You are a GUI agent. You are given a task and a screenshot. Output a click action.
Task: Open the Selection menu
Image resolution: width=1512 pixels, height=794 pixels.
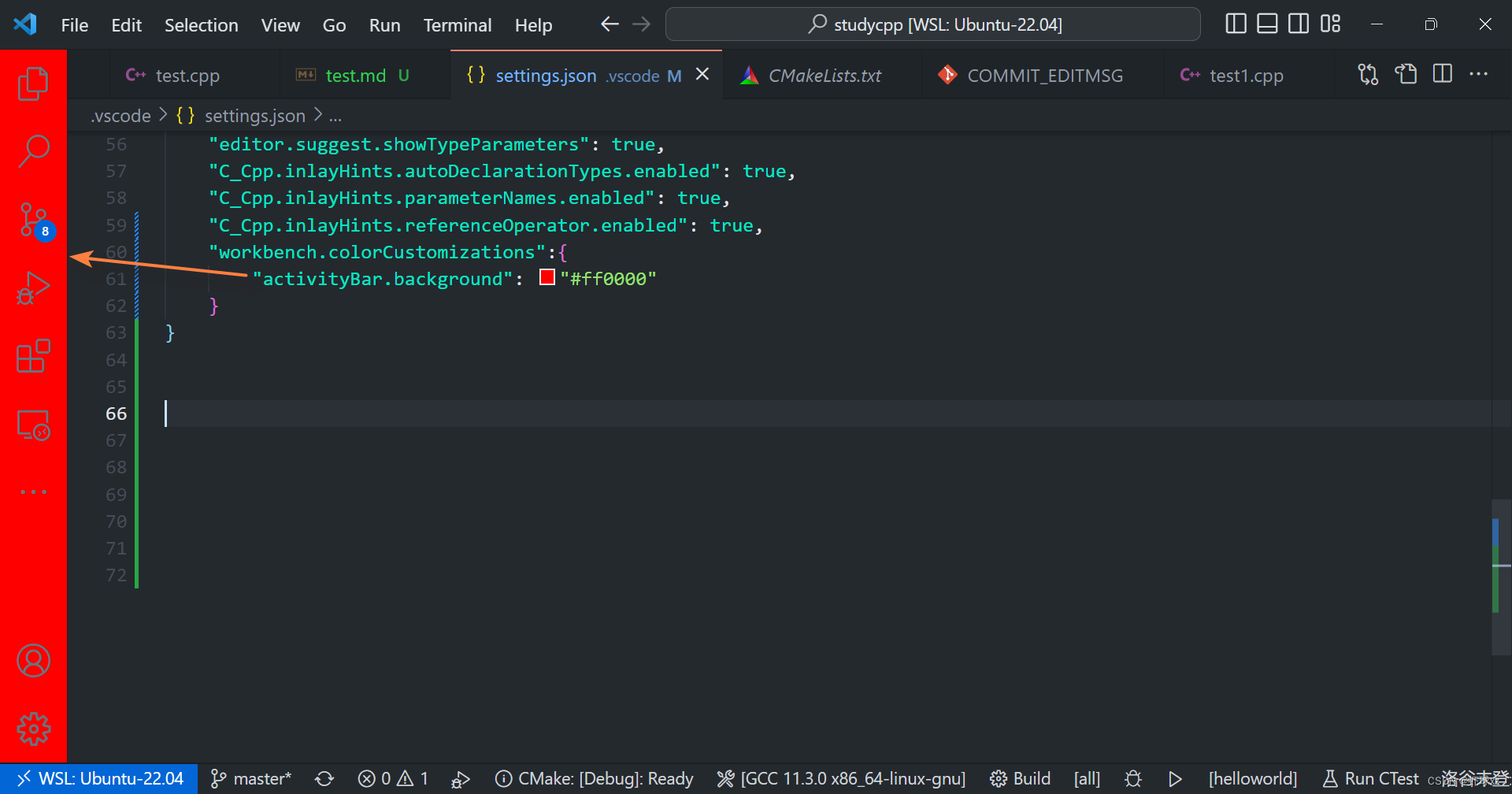(201, 25)
